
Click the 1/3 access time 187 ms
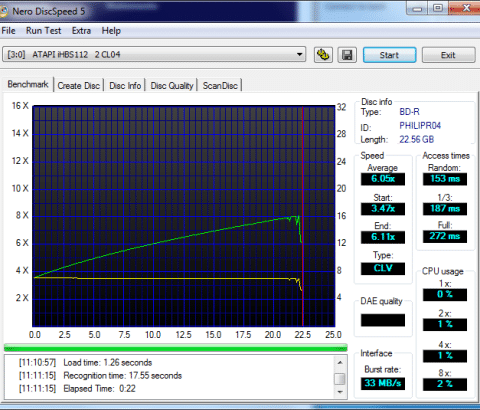445,209
